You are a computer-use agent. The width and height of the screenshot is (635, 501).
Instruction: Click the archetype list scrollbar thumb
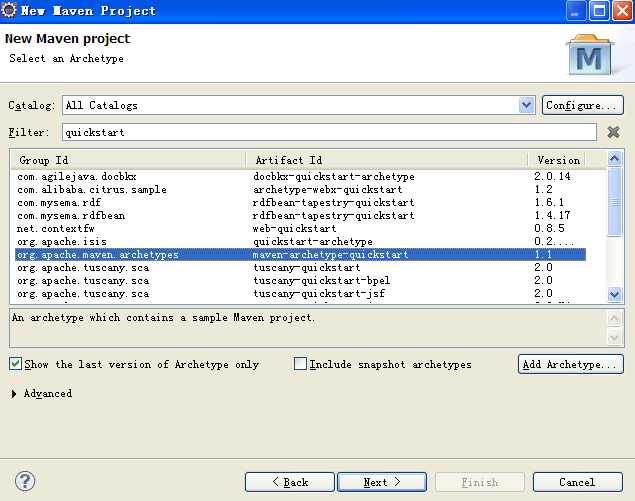tap(614, 202)
